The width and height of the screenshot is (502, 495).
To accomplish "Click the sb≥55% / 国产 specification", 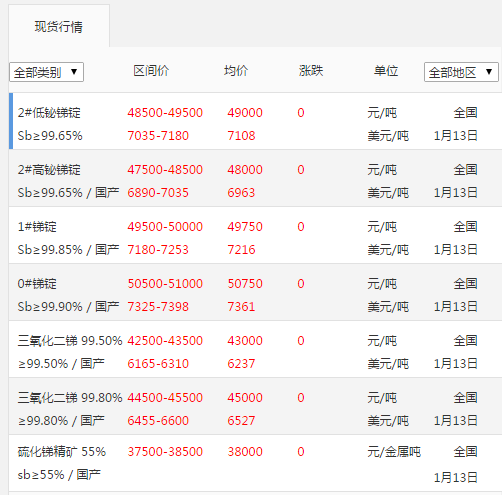I will [59, 475].
